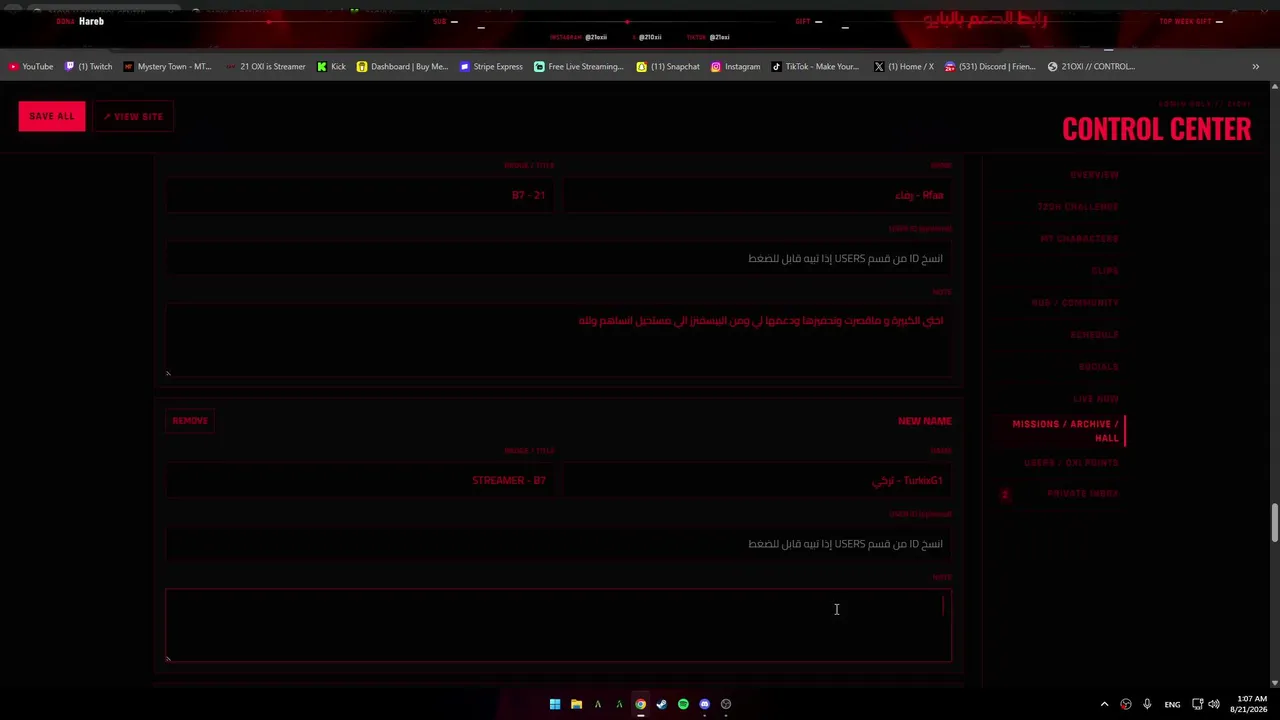Click the user ID field under TurkoG1
1280x720 pixels.
559,544
